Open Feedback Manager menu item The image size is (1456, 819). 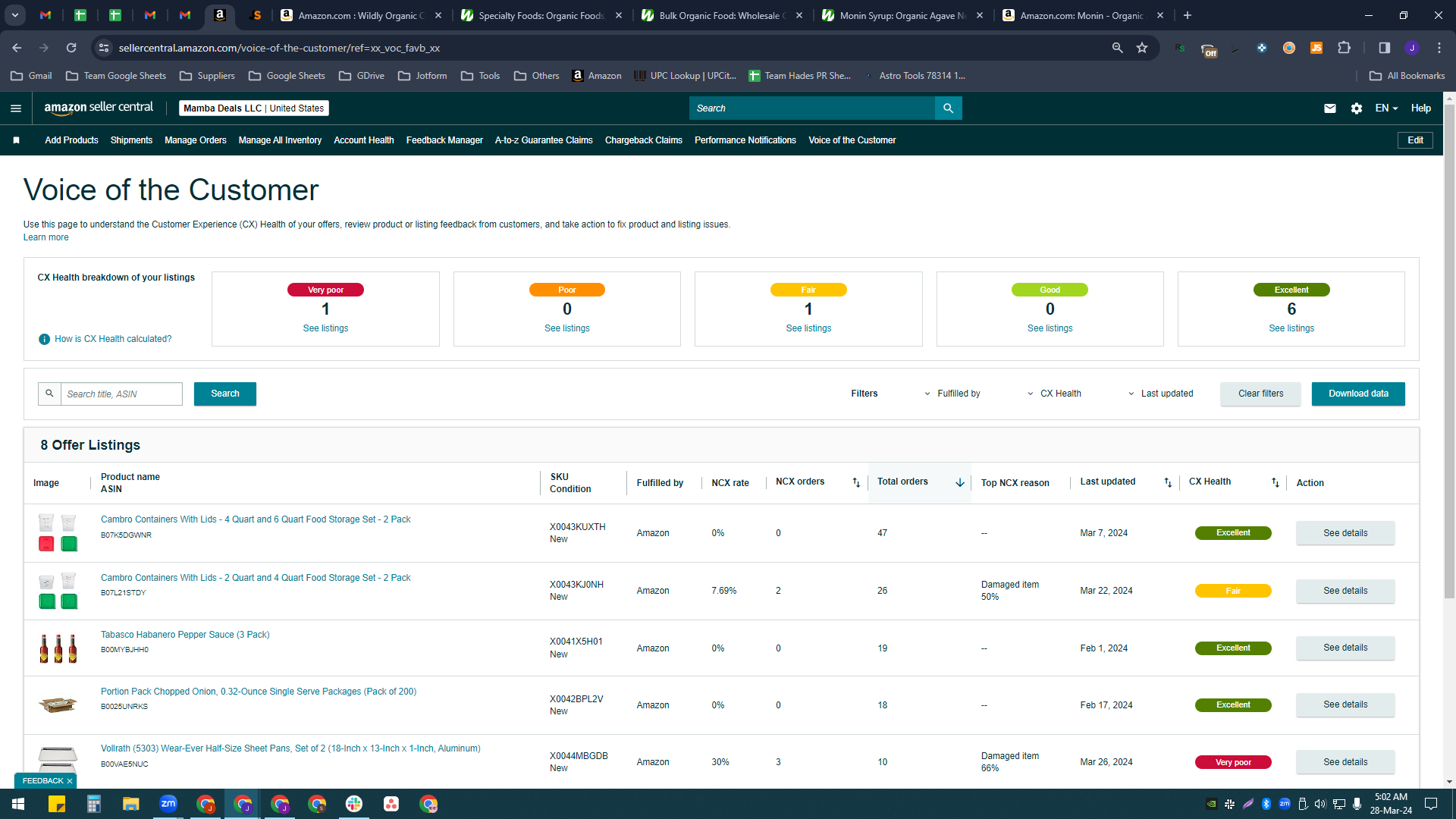pos(444,140)
